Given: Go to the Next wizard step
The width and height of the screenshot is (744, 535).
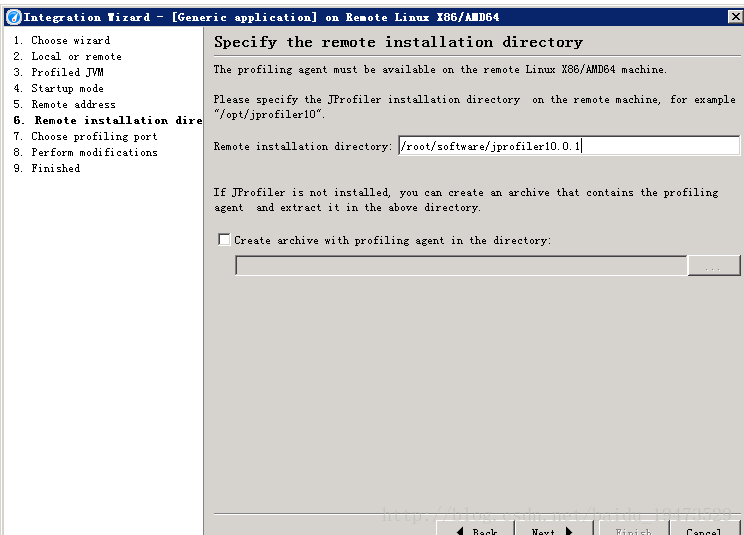Looking at the screenshot, I should click(x=554, y=528).
